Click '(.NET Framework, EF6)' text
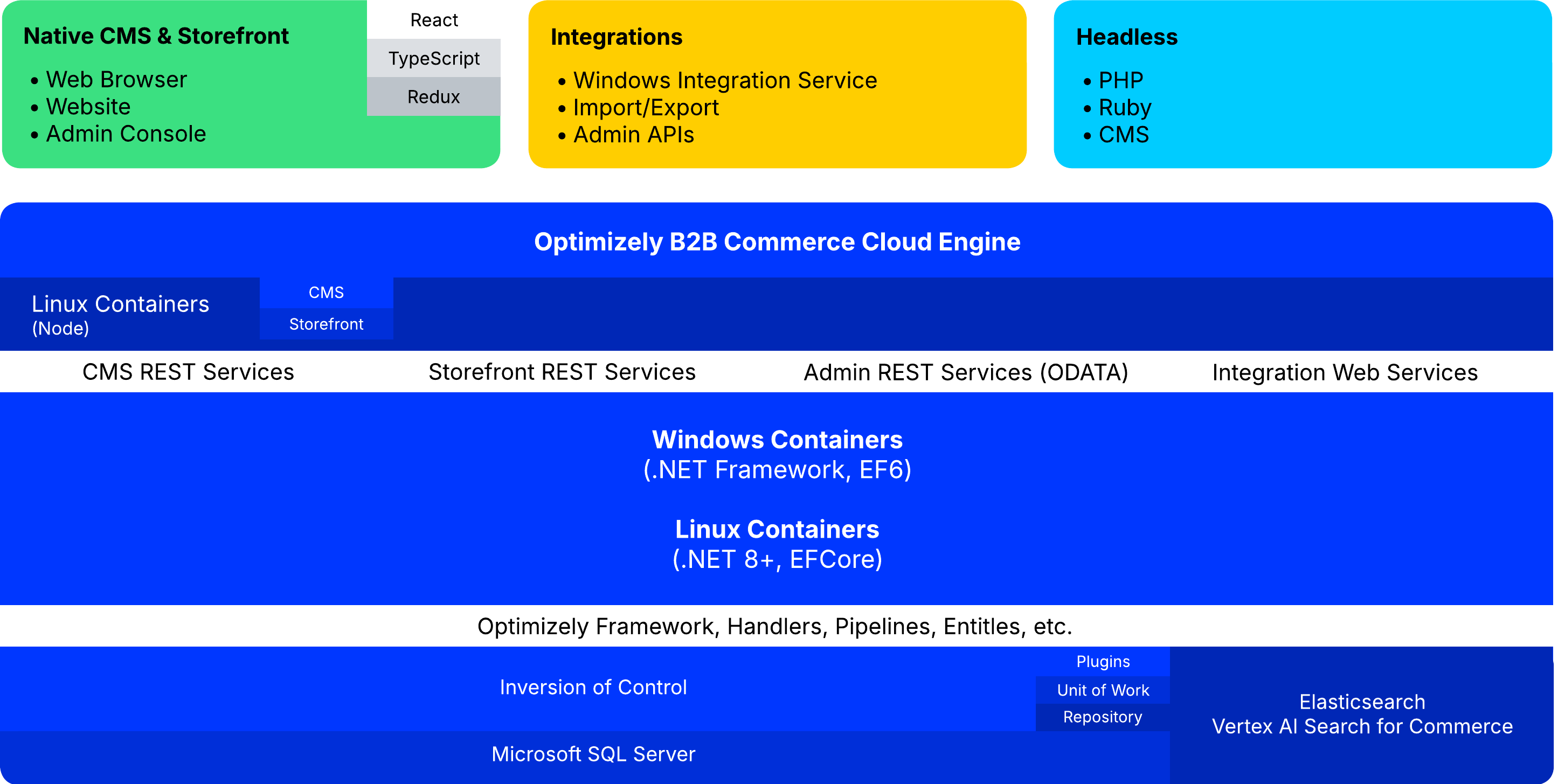The image size is (1558, 784). (x=777, y=470)
